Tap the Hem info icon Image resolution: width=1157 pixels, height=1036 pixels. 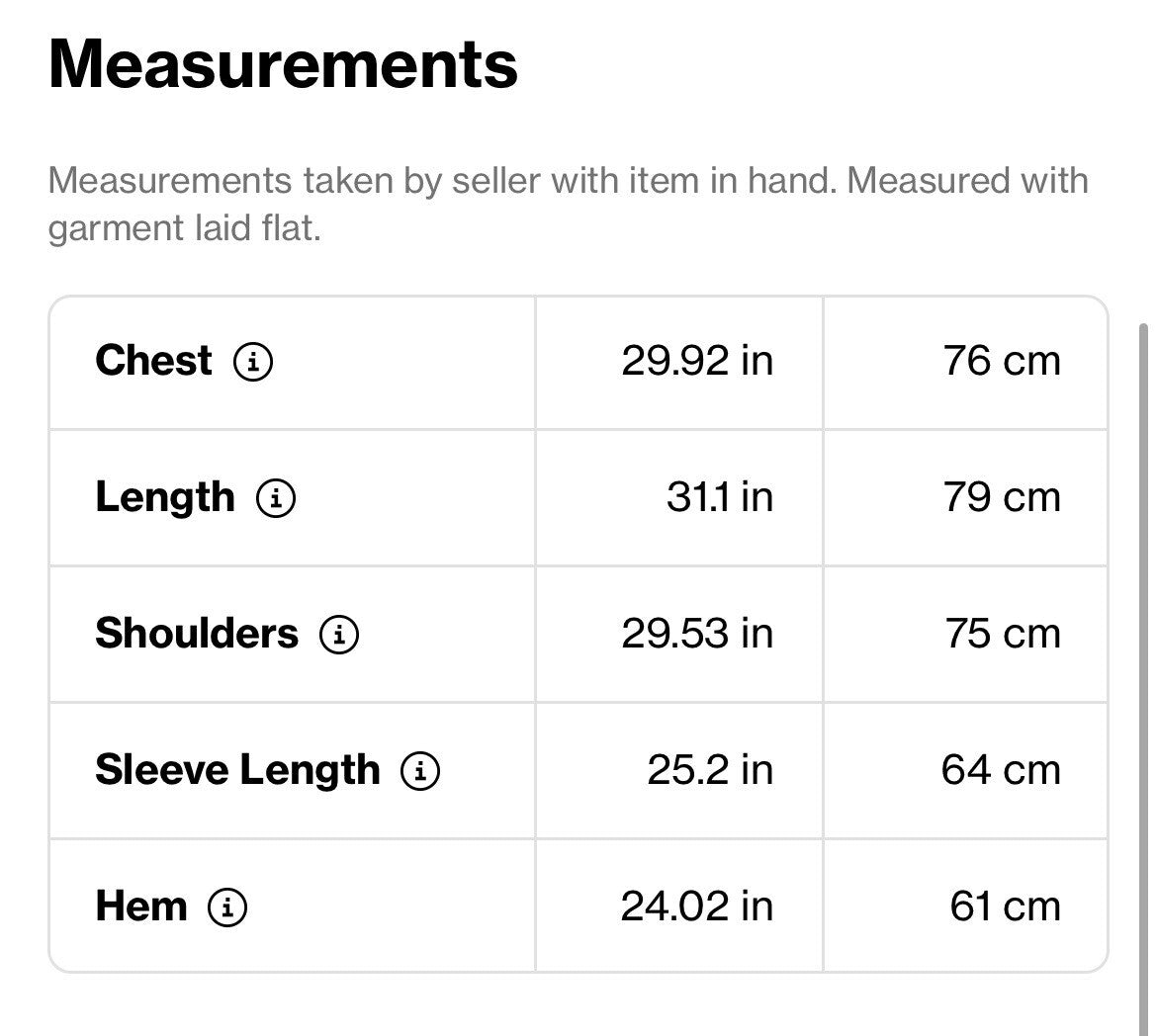pos(227,906)
